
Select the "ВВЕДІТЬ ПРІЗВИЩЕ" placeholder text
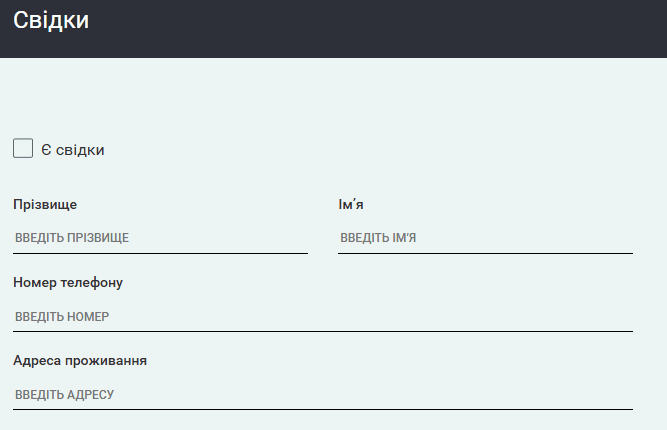point(72,238)
